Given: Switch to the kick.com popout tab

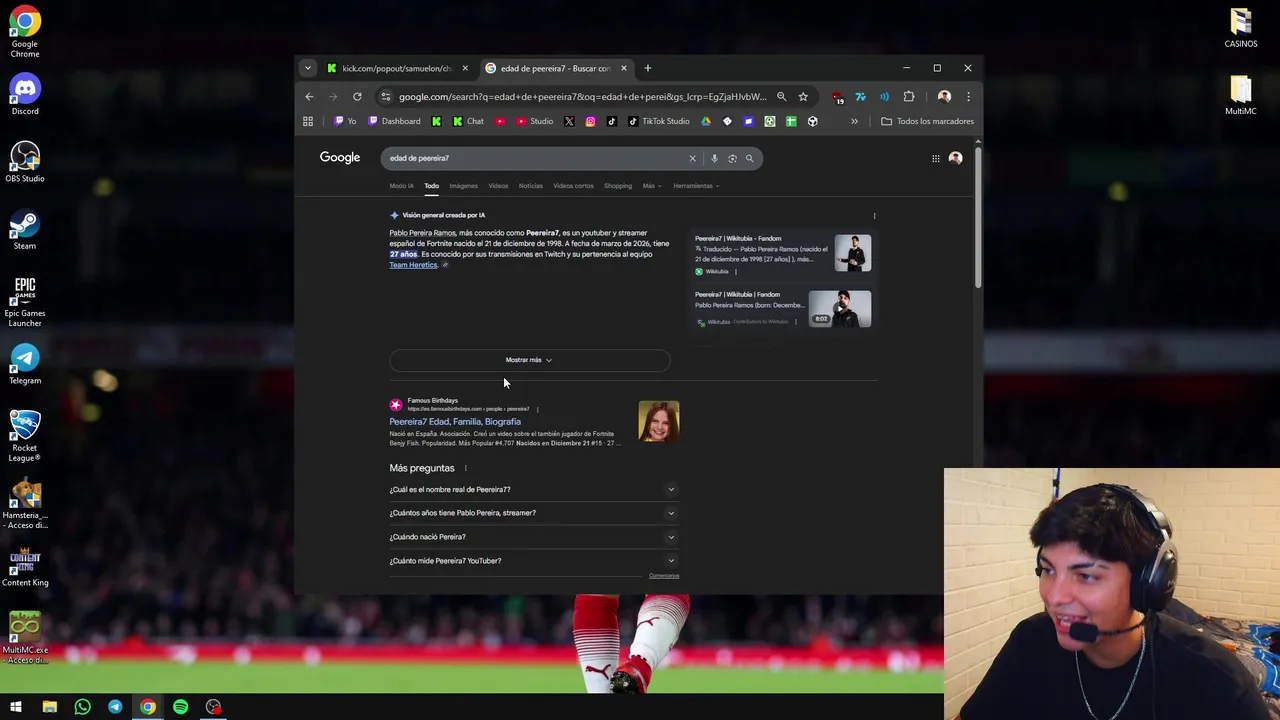Looking at the screenshot, I should pyautogui.click(x=397, y=68).
